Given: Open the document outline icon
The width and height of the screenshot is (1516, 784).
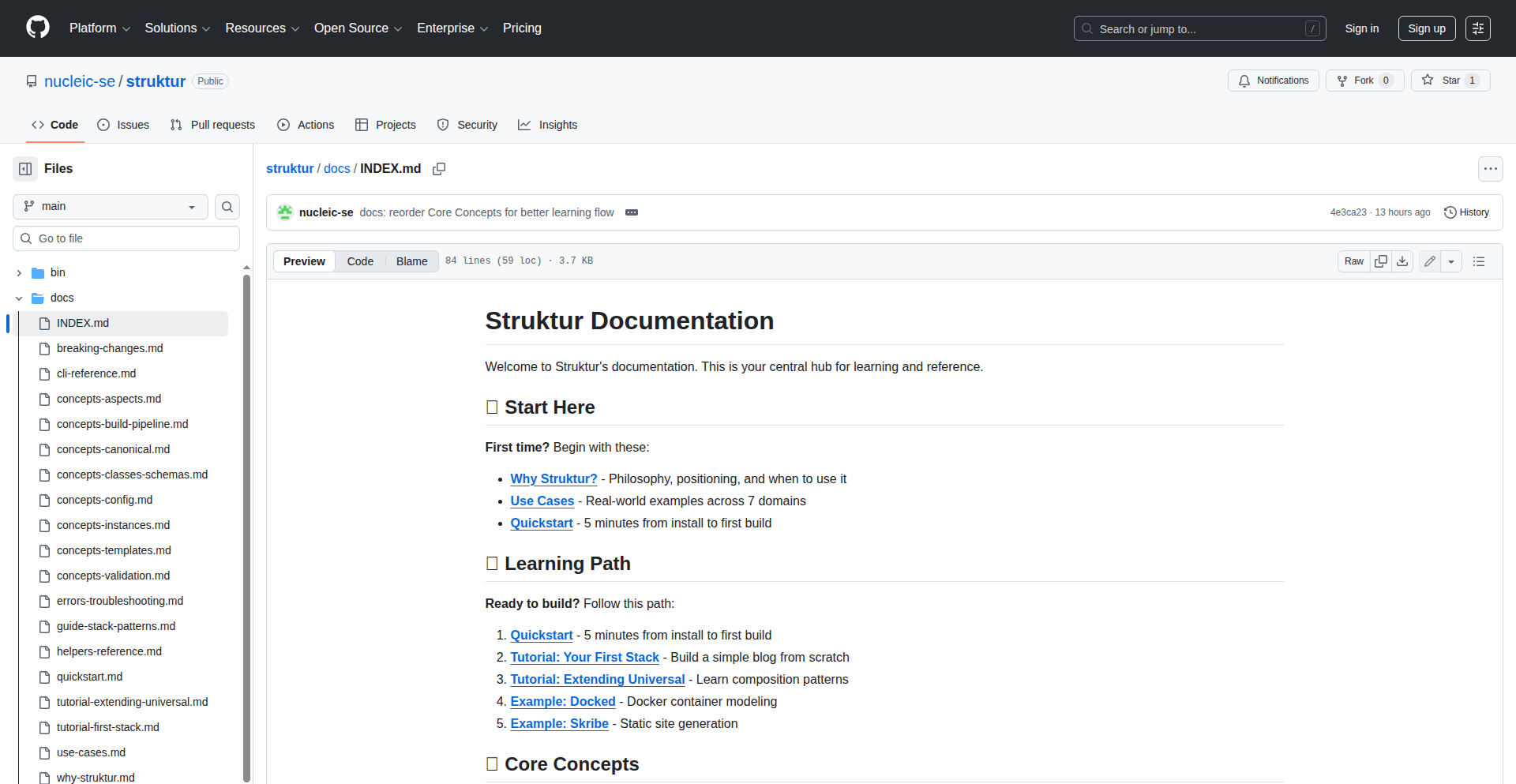Looking at the screenshot, I should click(1479, 261).
